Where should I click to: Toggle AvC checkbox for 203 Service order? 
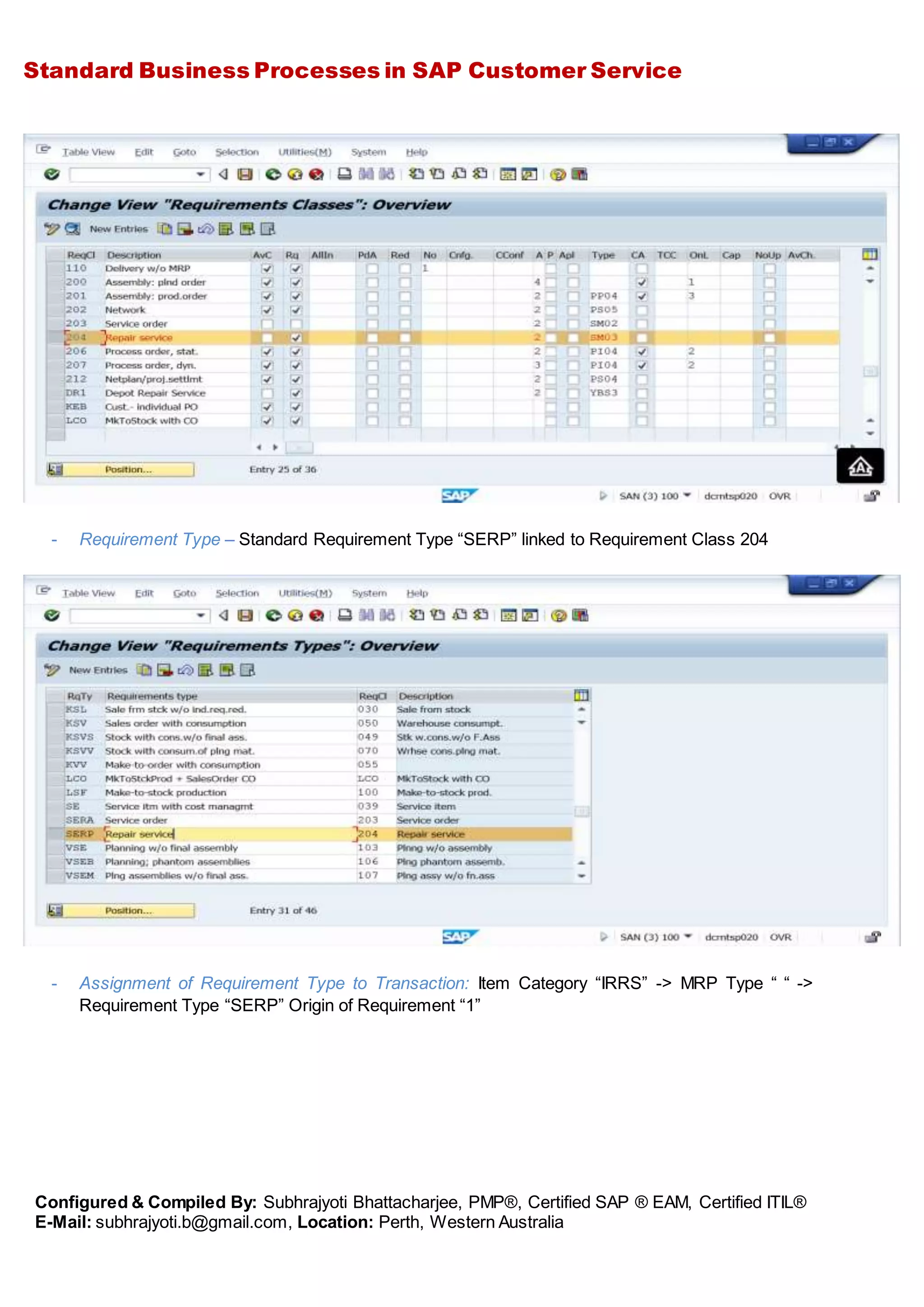pos(267,324)
